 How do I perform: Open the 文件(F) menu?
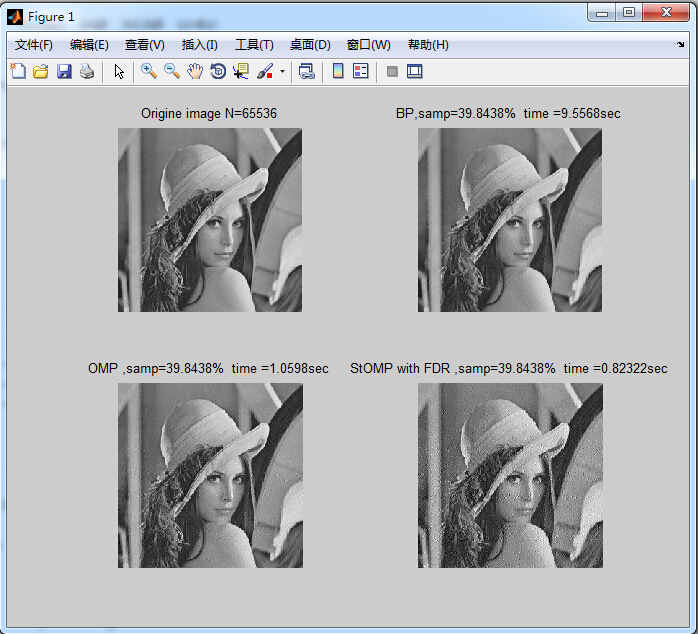(34, 45)
